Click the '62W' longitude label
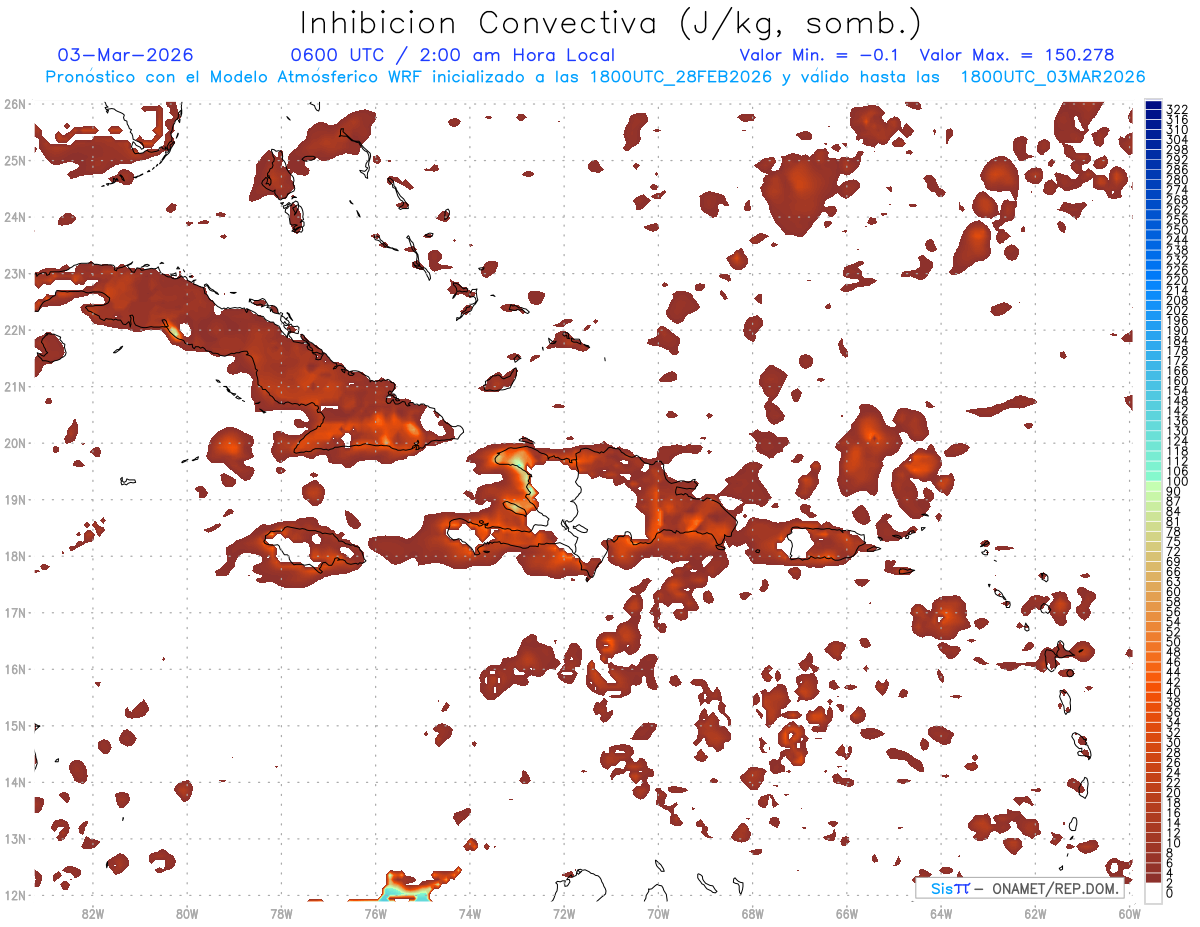Viewport: 1200px width, 927px height. click(x=1036, y=914)
